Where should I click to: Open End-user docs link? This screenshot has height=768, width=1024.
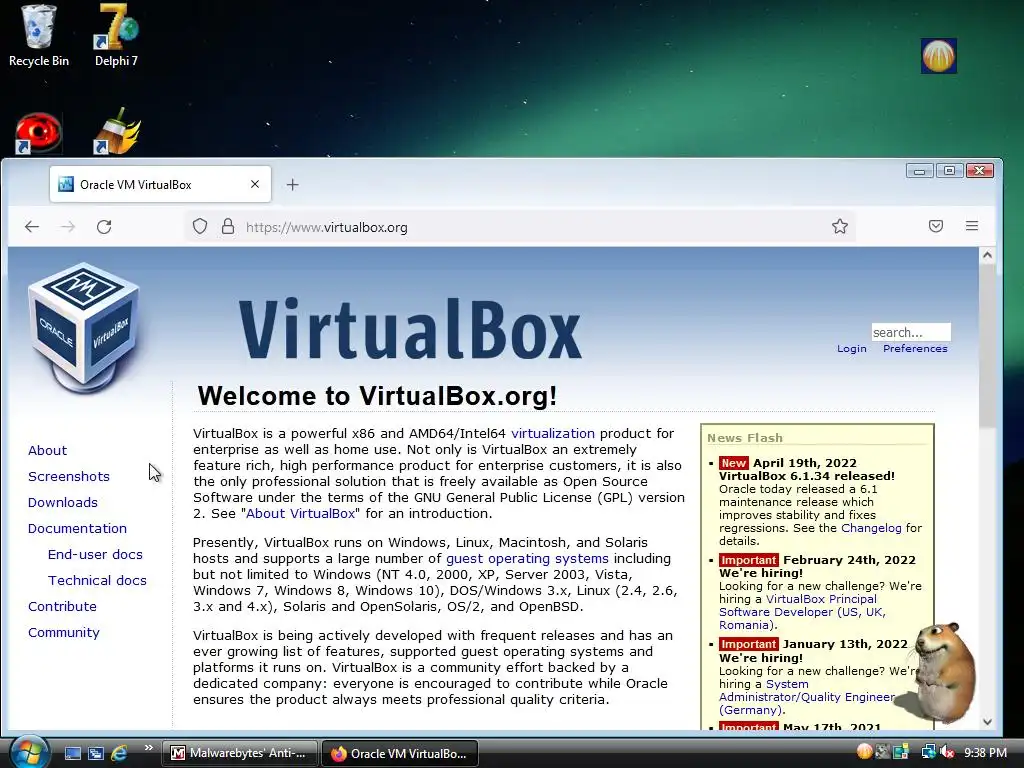pos(95,554)
